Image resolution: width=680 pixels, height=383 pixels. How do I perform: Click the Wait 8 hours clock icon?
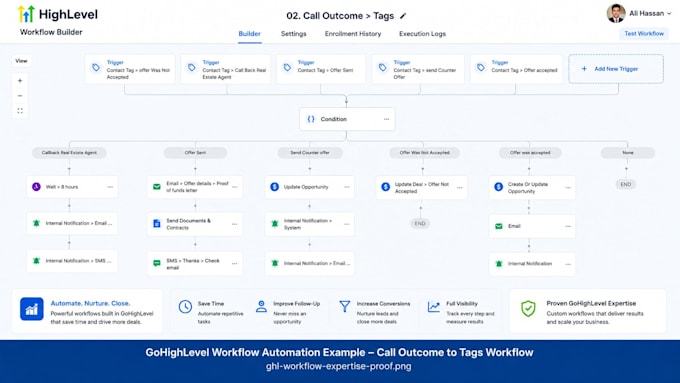tap(36, 187)
